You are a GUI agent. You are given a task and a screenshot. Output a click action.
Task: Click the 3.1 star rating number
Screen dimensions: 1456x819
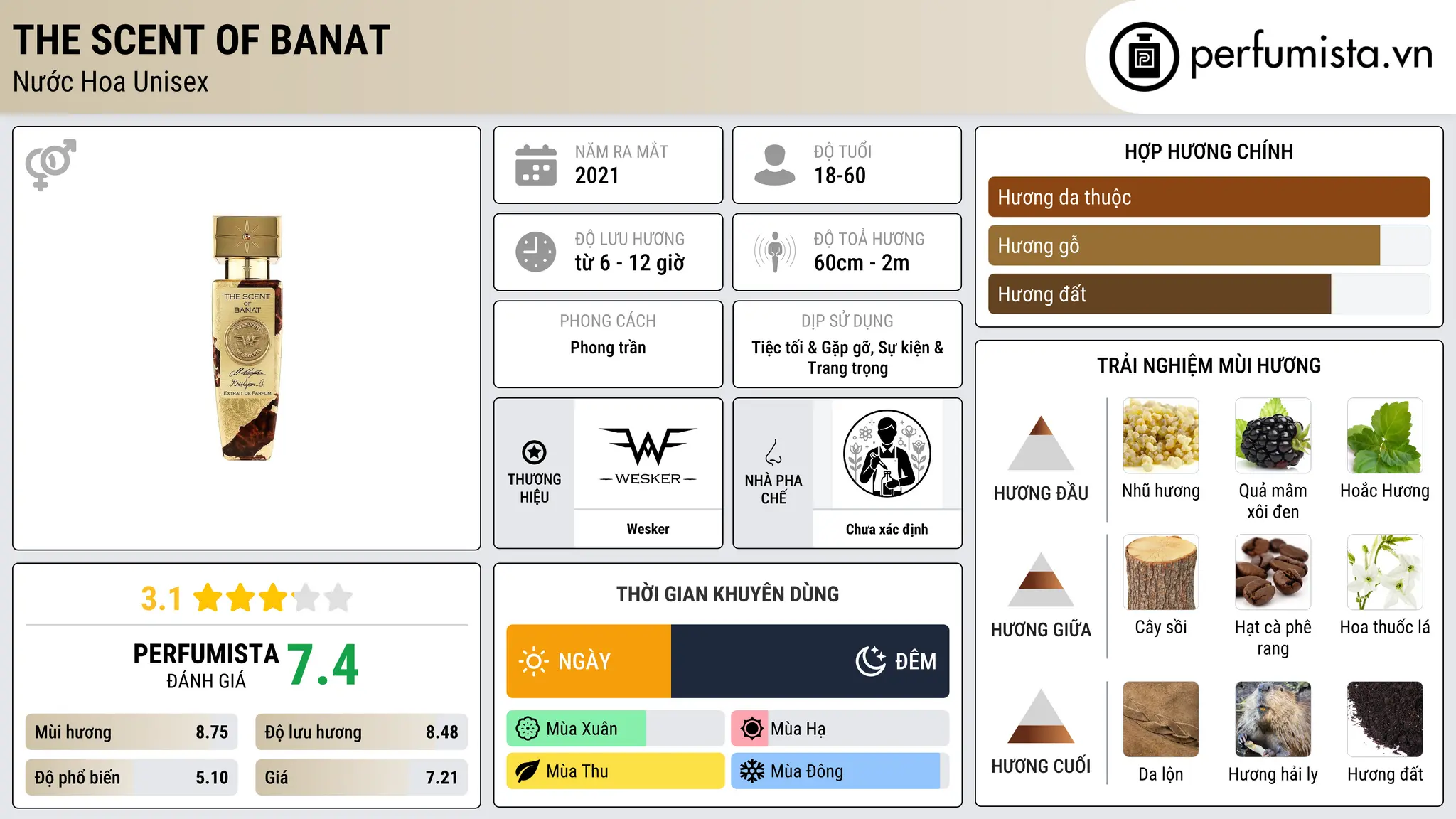point(161,599)
